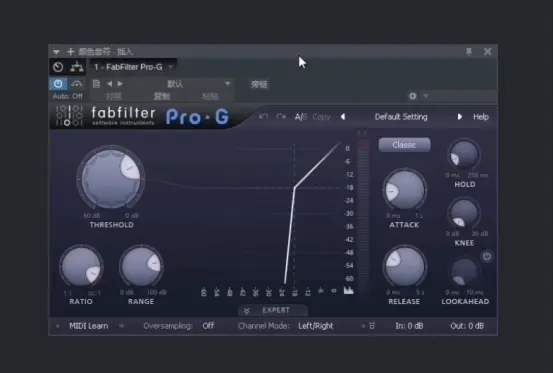Click the plugin activation clock icon

[58, 67]
